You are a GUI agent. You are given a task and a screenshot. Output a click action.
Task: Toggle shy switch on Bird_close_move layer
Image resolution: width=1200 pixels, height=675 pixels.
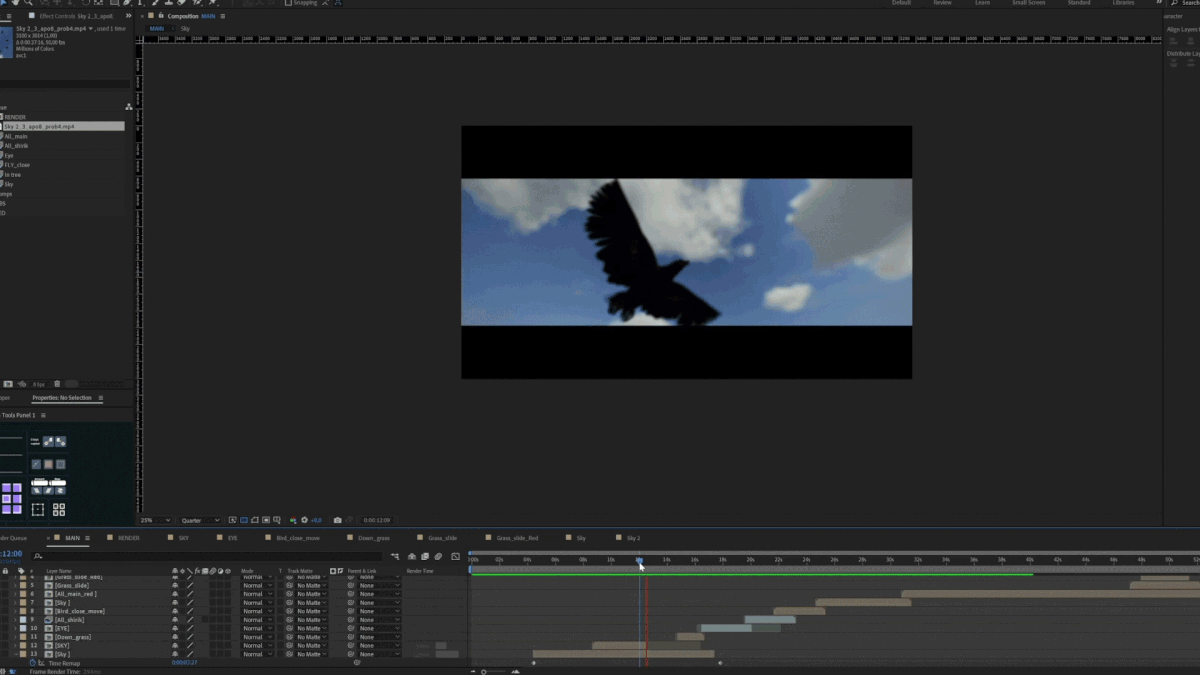176,611
